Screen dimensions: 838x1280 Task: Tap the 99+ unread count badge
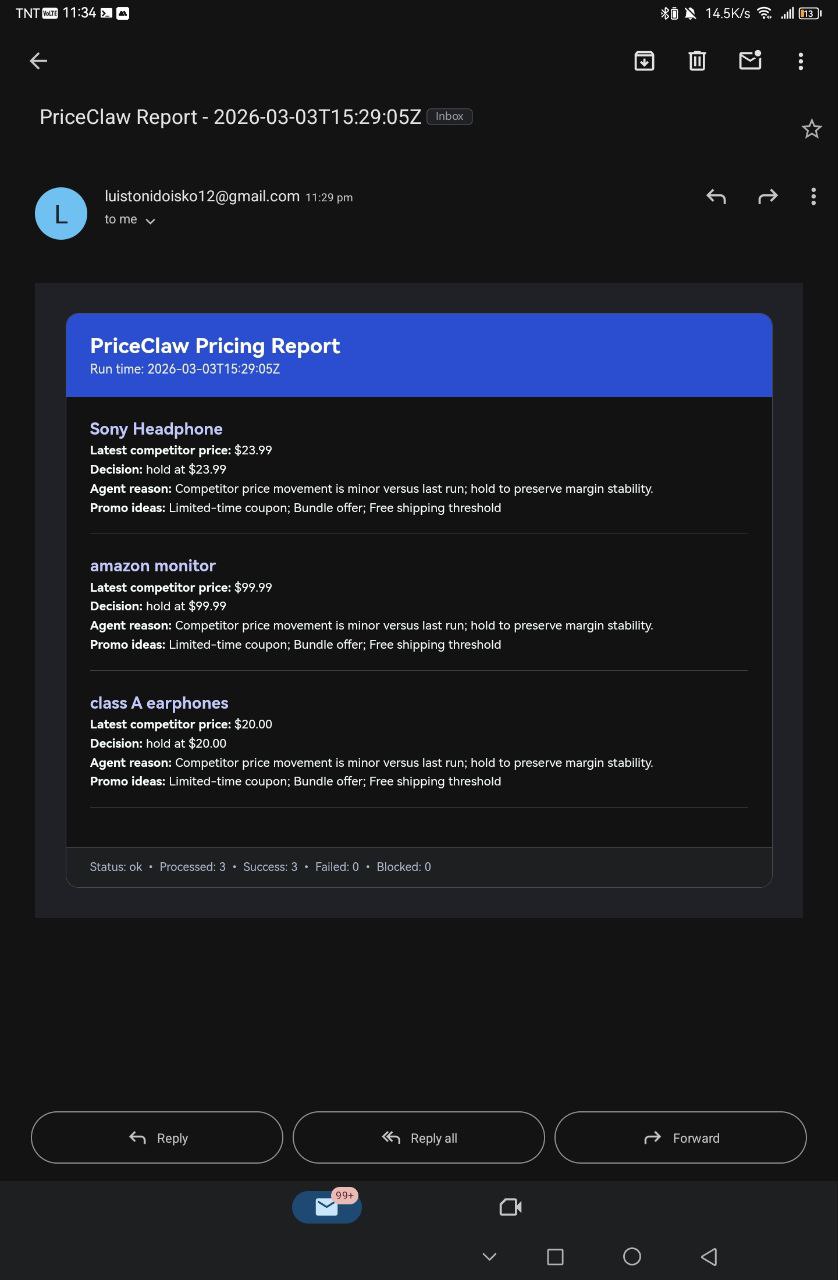[x=344, y=1195]
